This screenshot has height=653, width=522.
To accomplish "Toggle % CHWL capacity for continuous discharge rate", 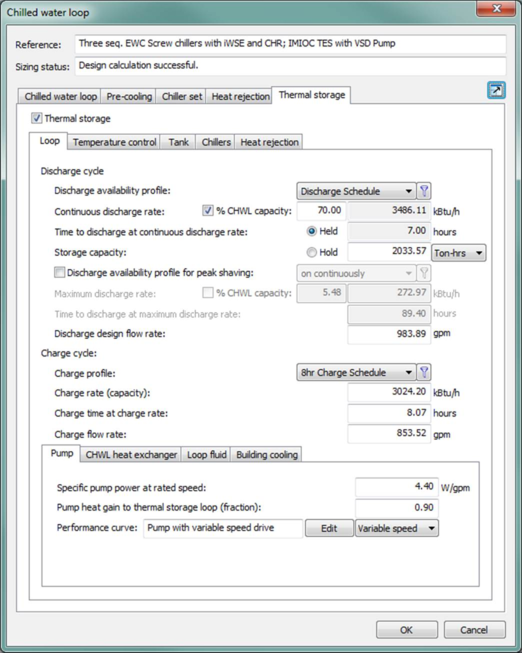I will click(207, 211).
